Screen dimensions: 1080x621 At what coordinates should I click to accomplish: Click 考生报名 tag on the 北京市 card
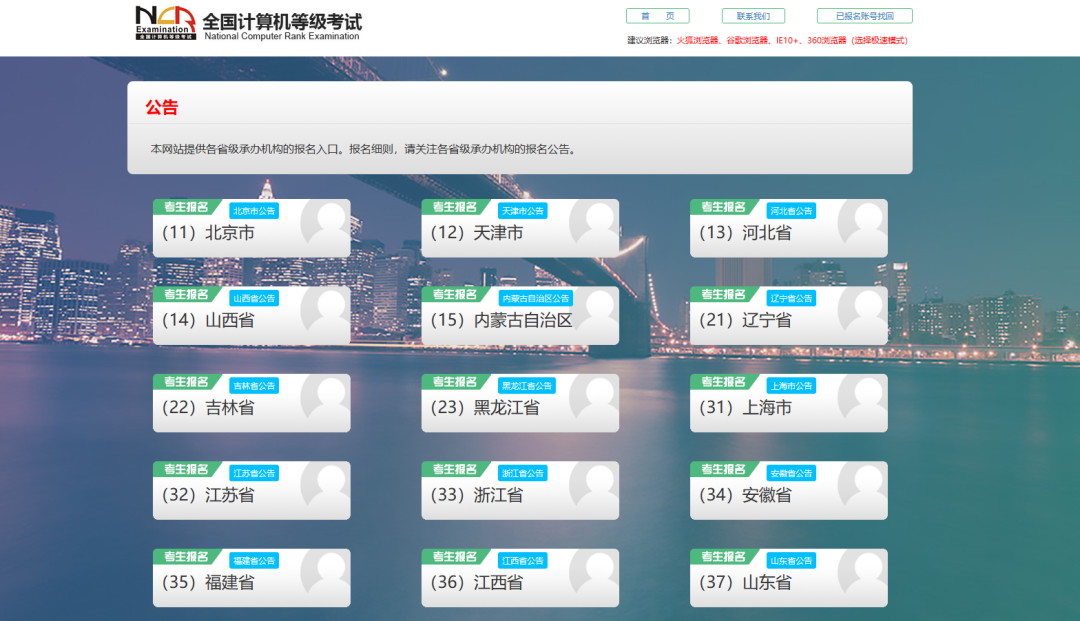click(x=186, y=207)
